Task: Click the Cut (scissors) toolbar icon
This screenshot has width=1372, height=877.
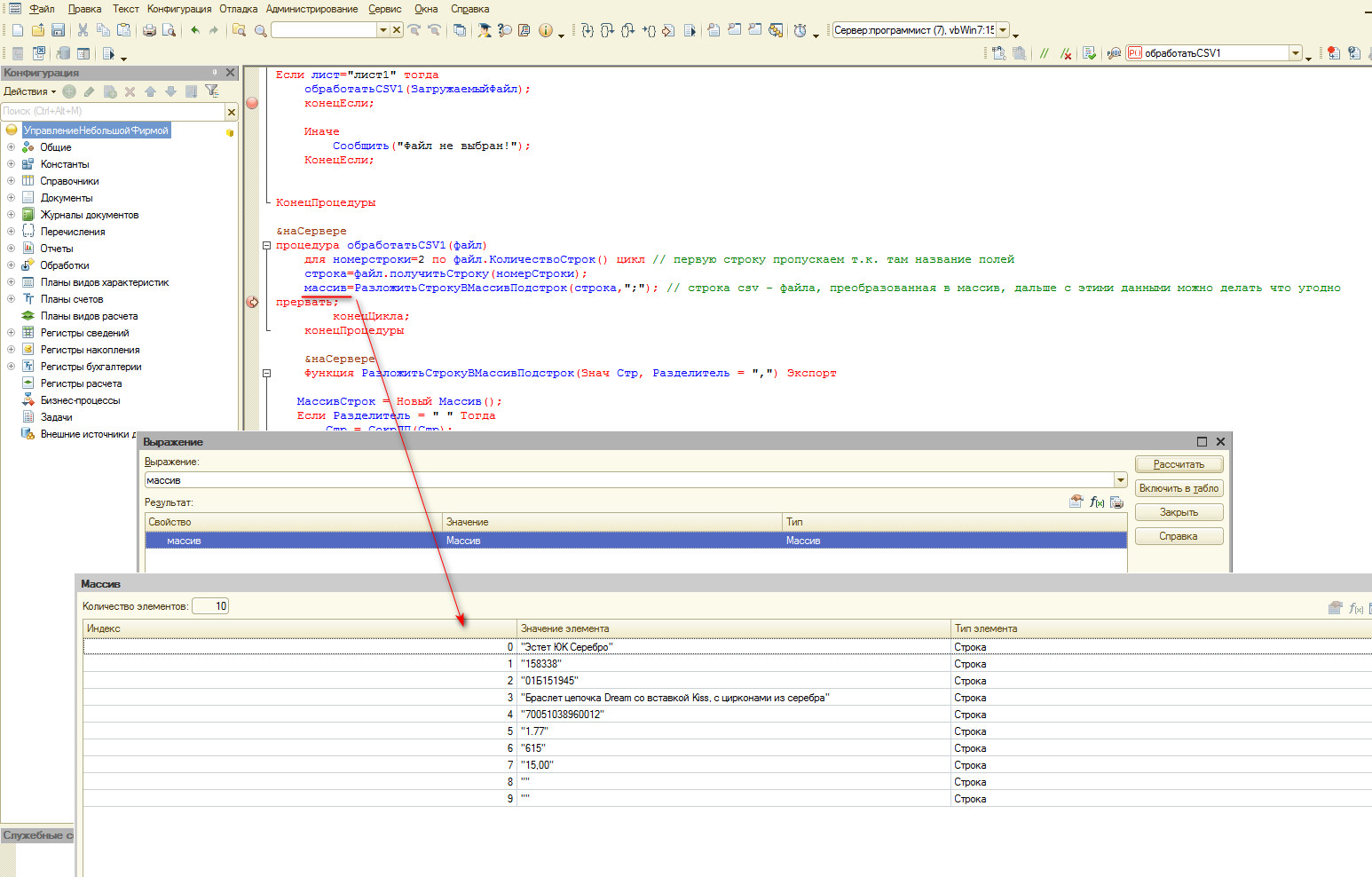Action: pos(83,30)
